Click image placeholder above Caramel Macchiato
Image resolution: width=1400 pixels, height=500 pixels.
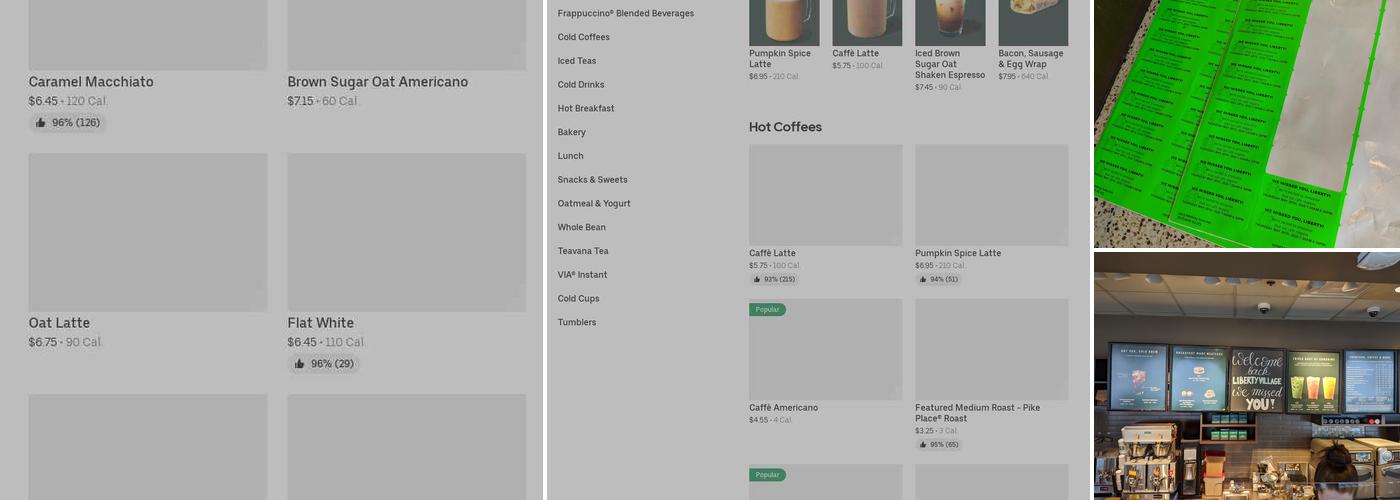coord(148,35)
